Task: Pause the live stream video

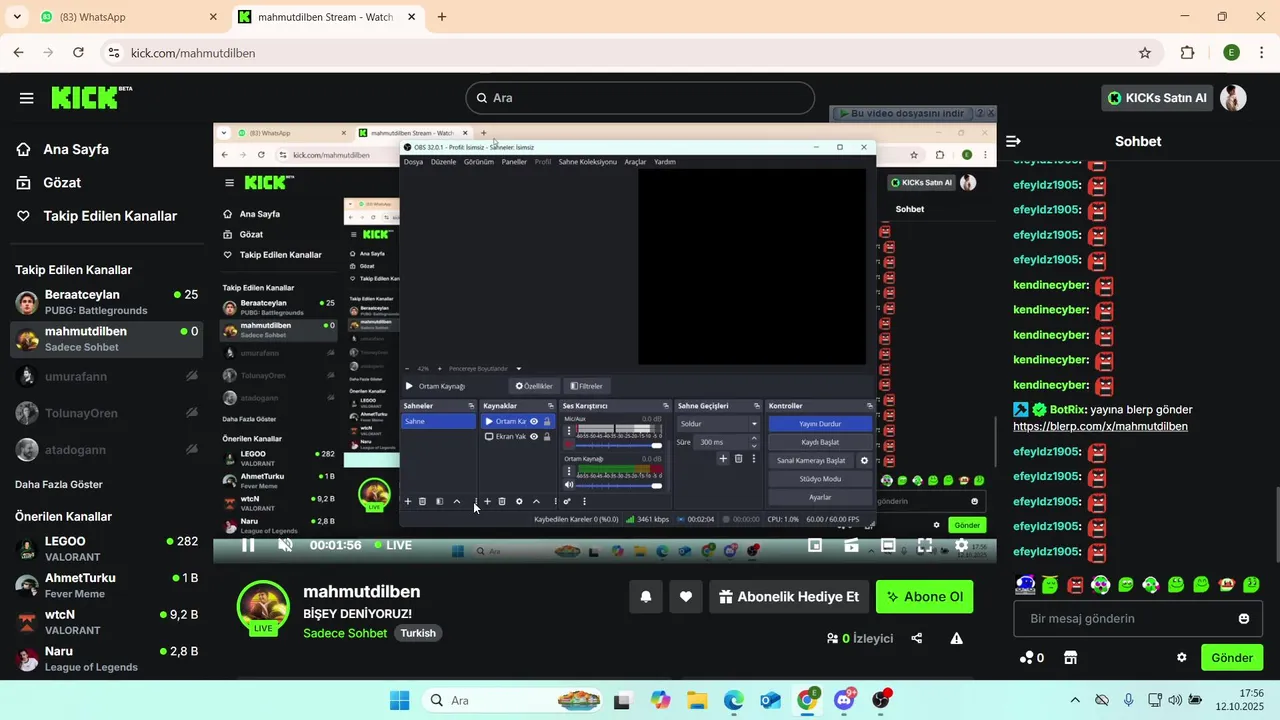Action: [x=248, y=545]
